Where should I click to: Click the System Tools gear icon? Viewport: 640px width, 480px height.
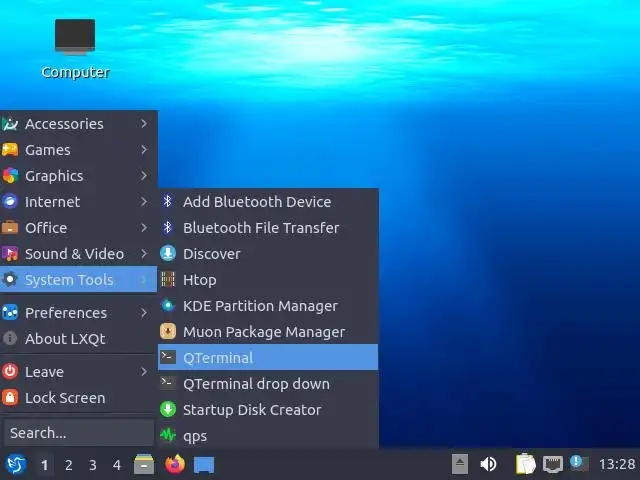point(10,280)
